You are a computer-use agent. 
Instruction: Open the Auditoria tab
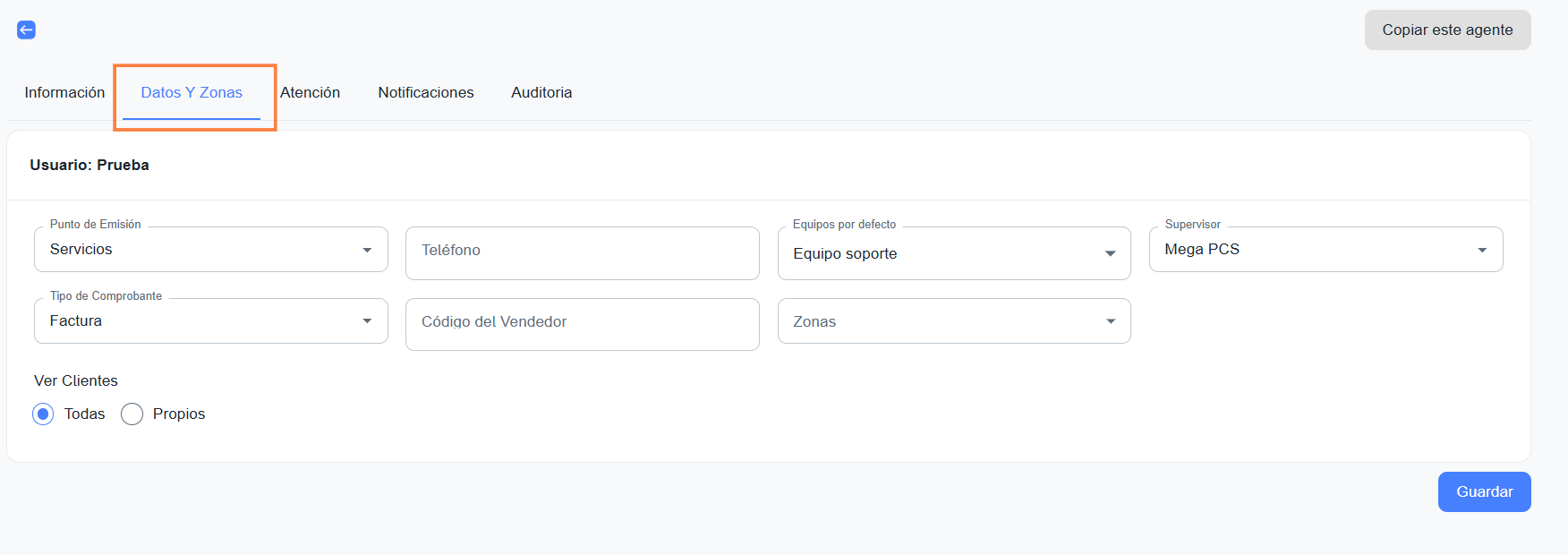[x=541, y=93]
